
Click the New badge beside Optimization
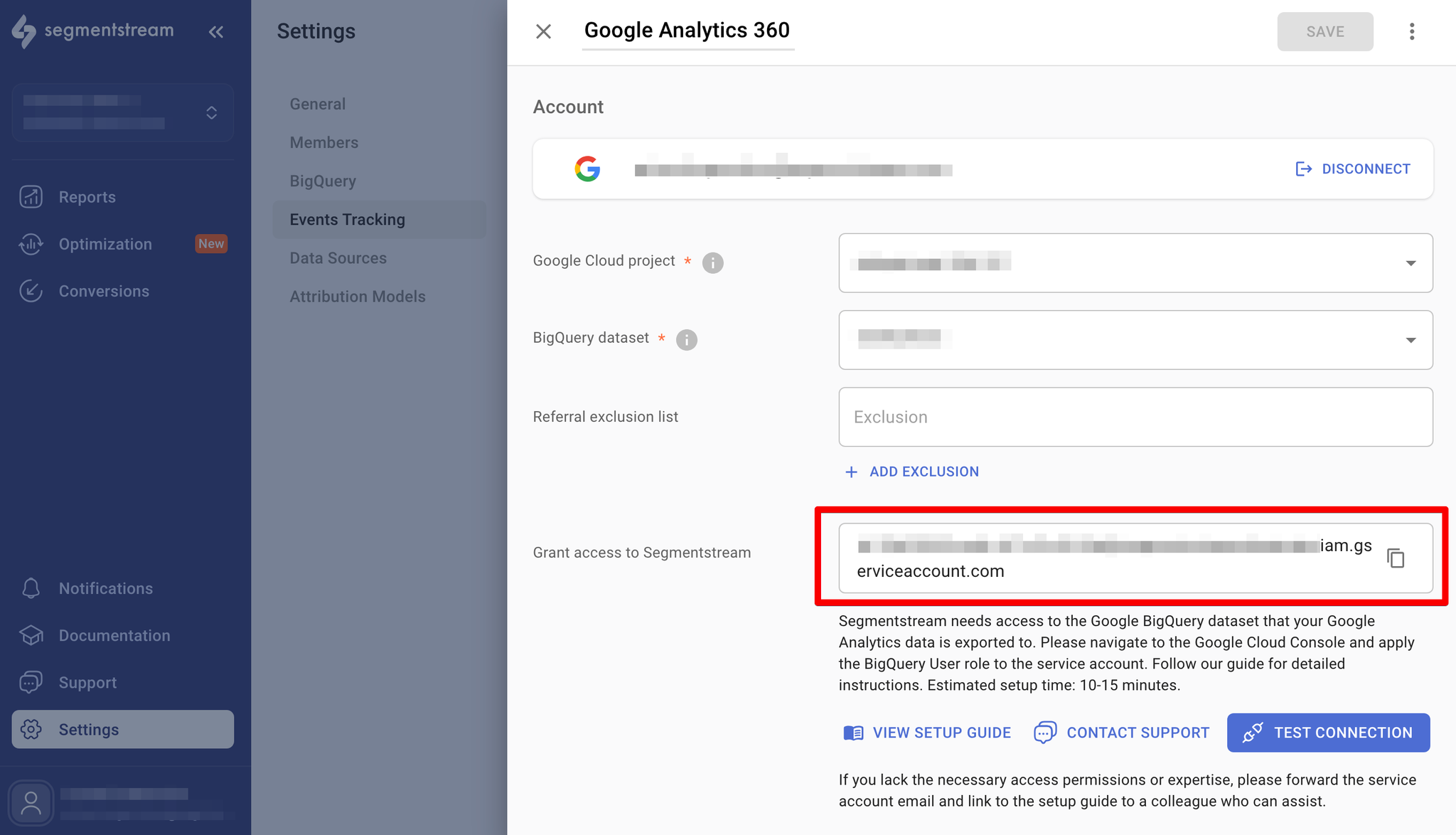click(x=211, y=243)
